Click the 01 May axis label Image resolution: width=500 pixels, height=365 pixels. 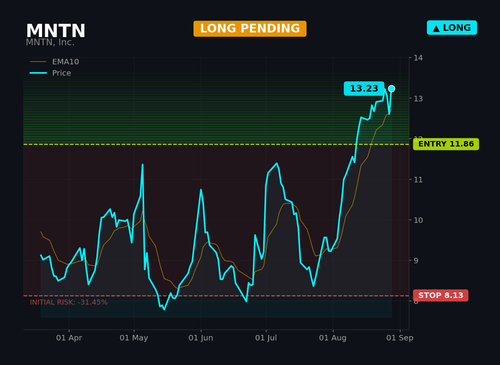pyautogui.click(x=134, y=338)
